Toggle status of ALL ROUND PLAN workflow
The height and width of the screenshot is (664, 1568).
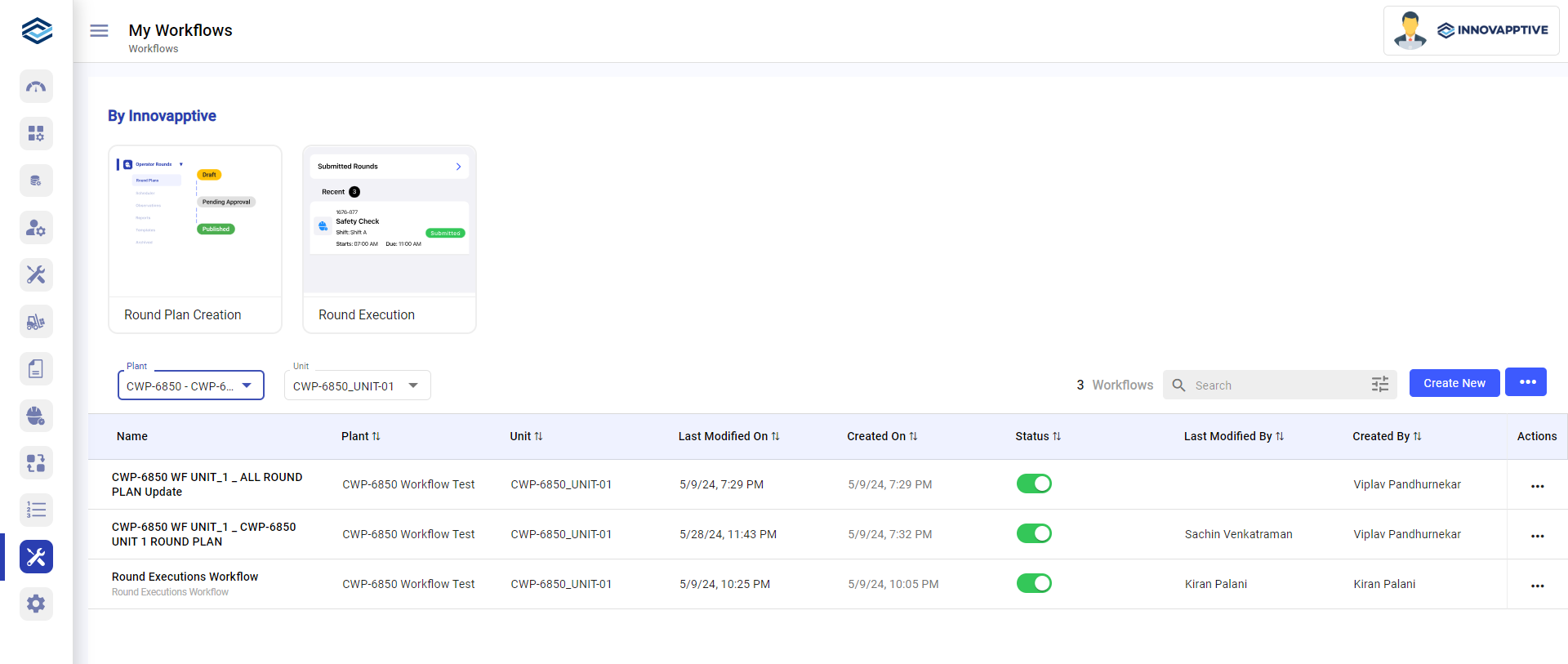point(1033,484)
